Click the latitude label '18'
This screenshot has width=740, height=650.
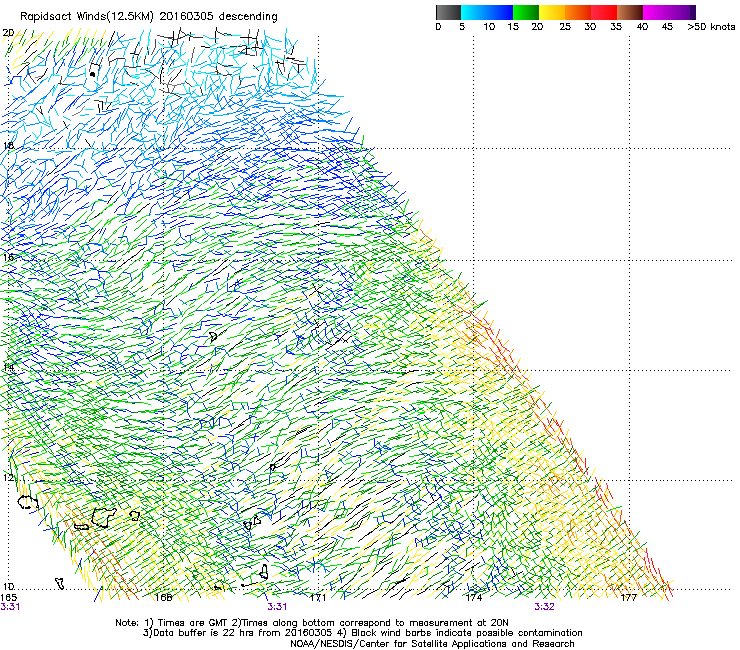8,145
